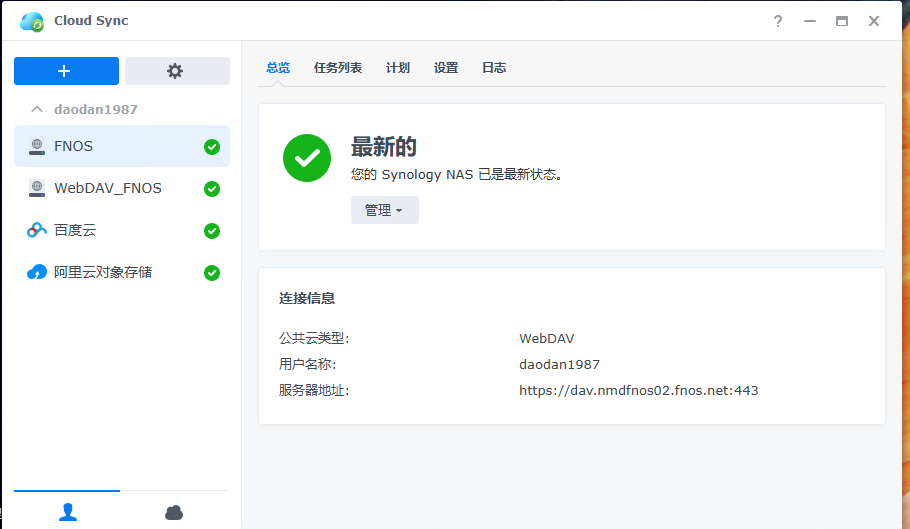
Task: Open help question mark icon
Action: pos(778,21)
